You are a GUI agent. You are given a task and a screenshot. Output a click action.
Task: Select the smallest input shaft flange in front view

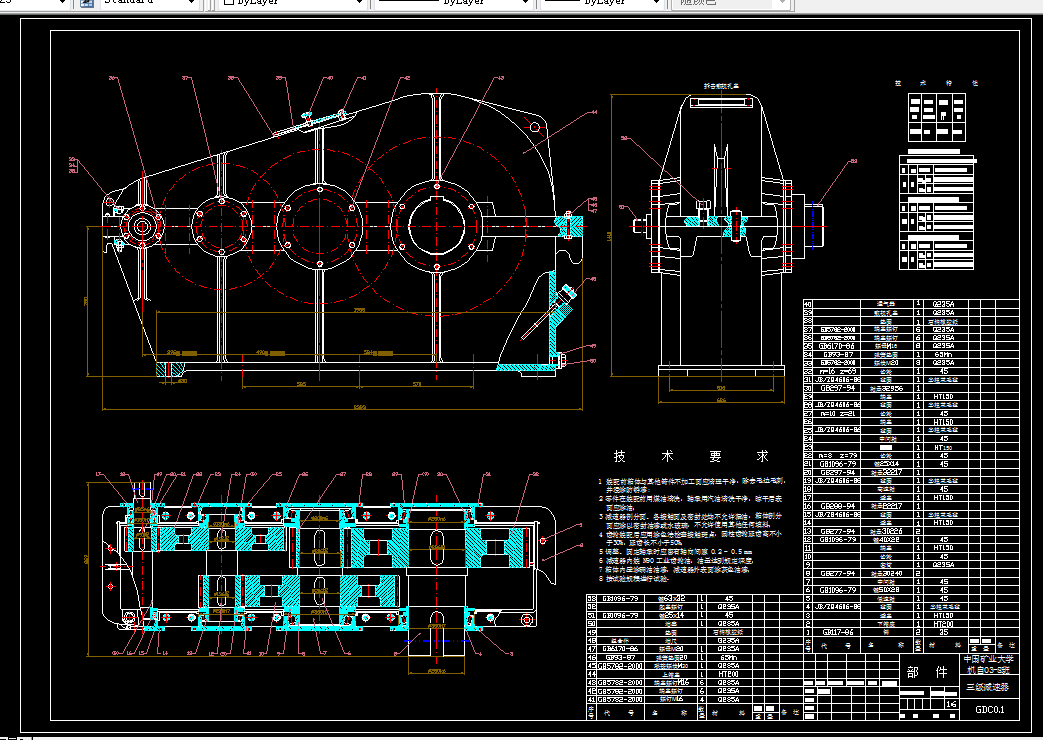pos(141,227)
